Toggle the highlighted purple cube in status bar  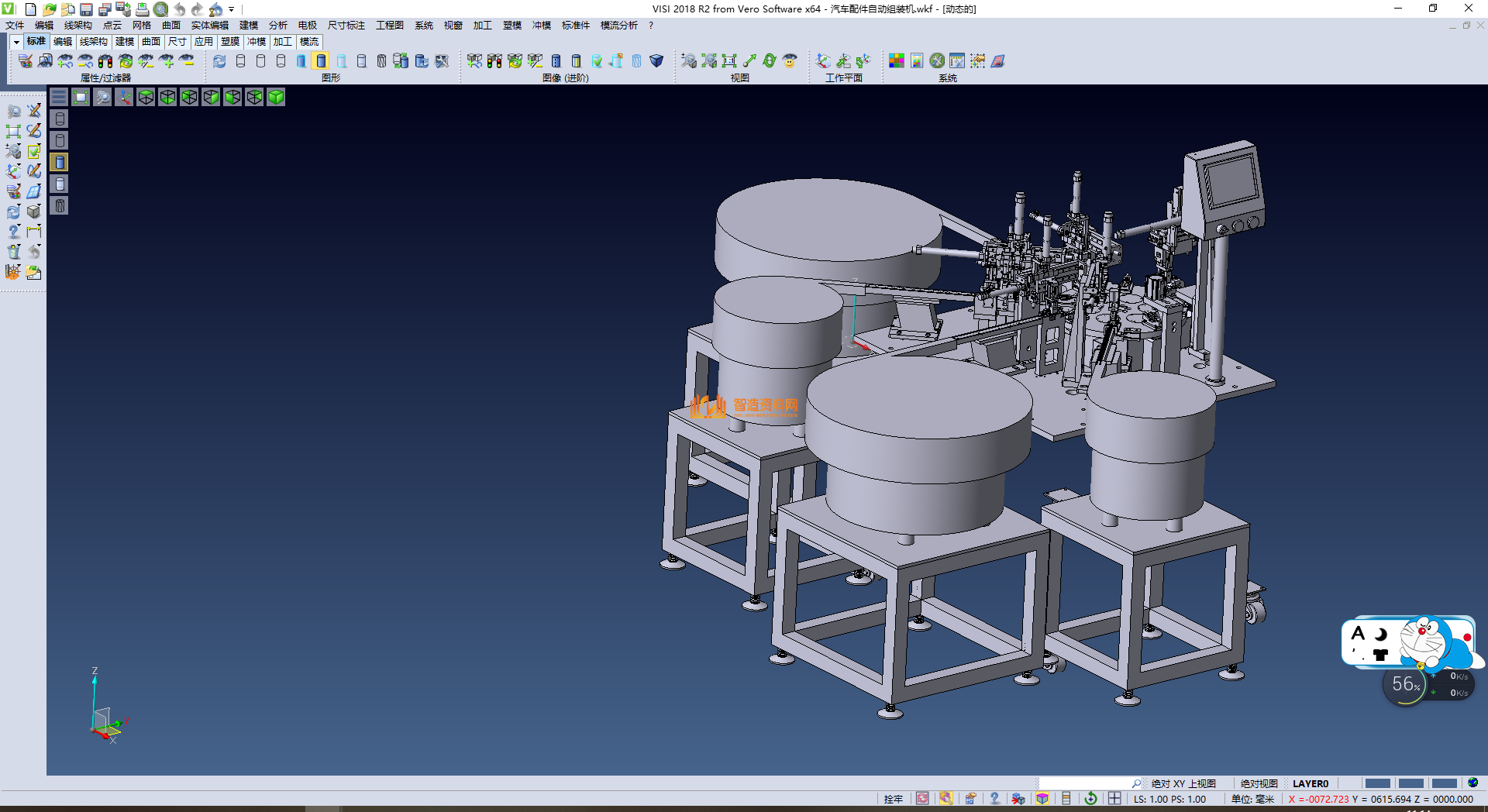click(x=1042, y=799)
